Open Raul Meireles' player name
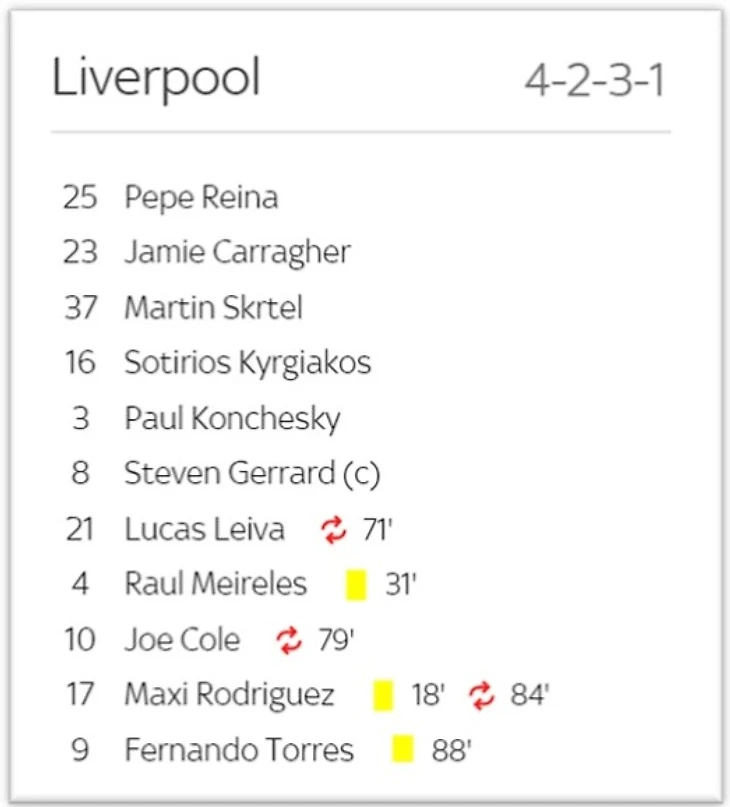Image resolution: width=730 pixels, height=807 pixels. (215, 585)
